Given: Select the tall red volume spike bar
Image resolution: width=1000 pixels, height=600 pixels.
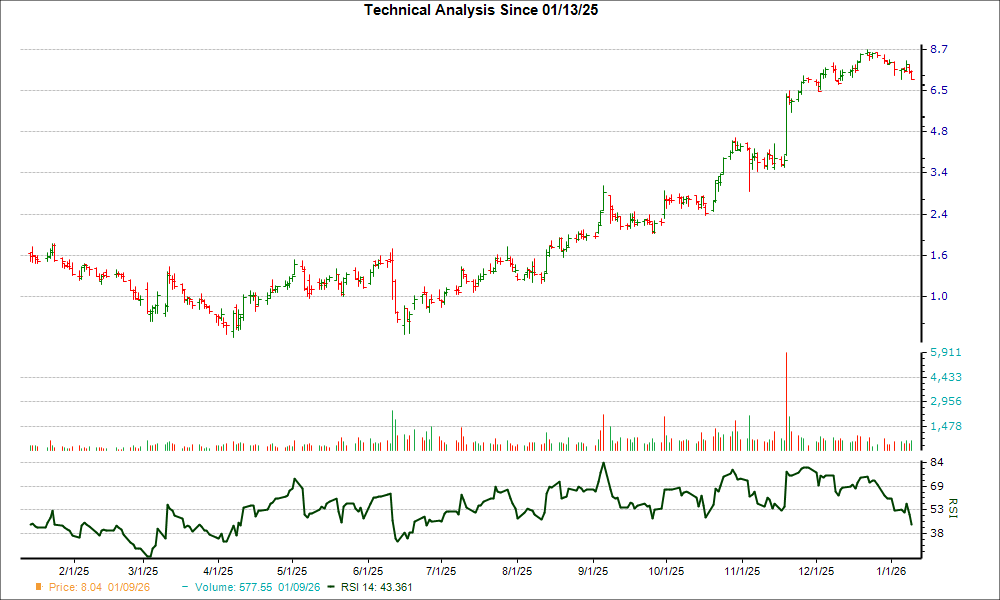Looking at the screenshot, I should pyautogui.click(x=786, y=400).
